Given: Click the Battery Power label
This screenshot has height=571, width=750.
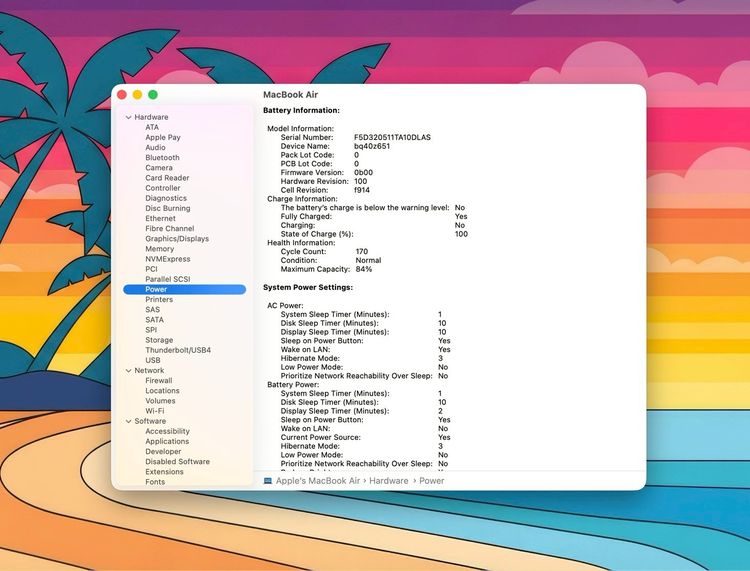Looking at the screenshot, I should (293, 384).
